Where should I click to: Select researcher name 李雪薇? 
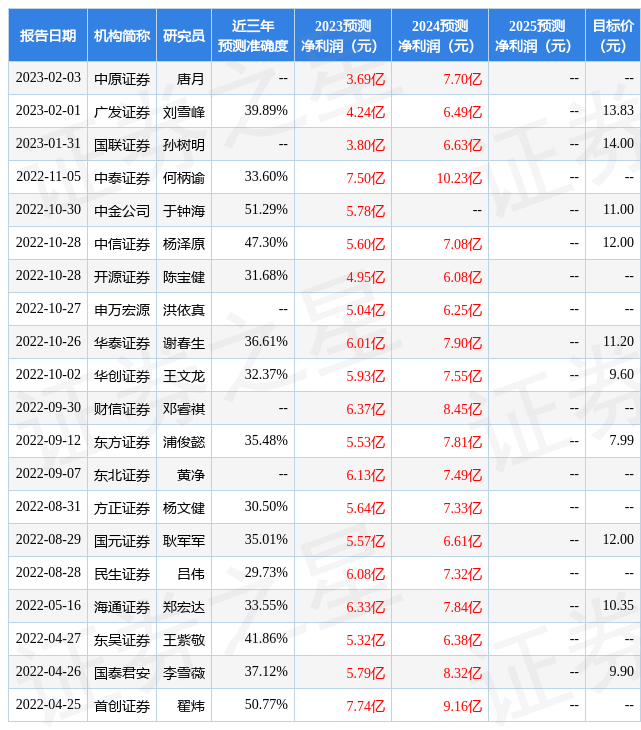point(184,674)
